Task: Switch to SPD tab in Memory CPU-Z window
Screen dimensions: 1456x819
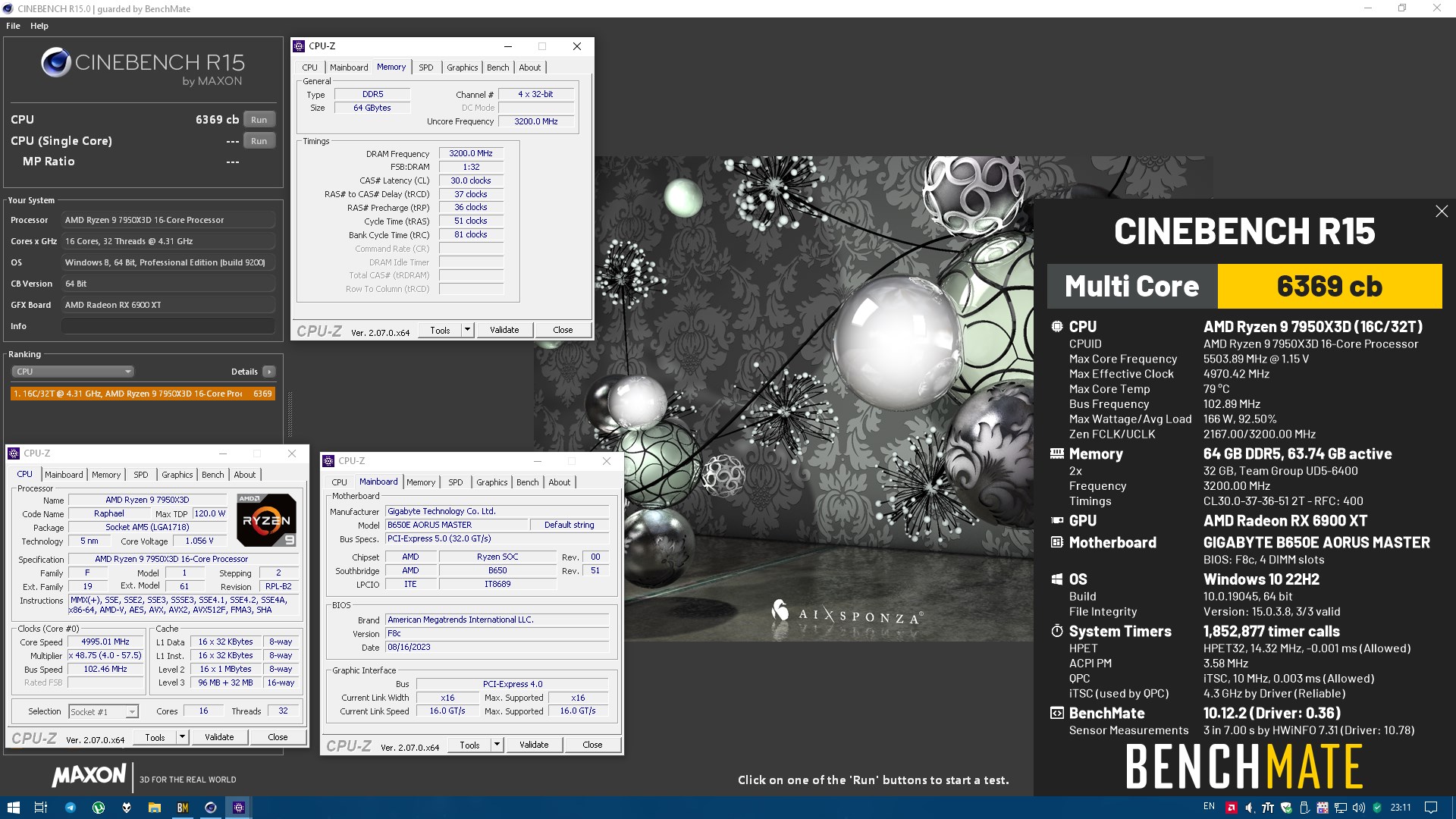Action: click(x=426, y=67)
